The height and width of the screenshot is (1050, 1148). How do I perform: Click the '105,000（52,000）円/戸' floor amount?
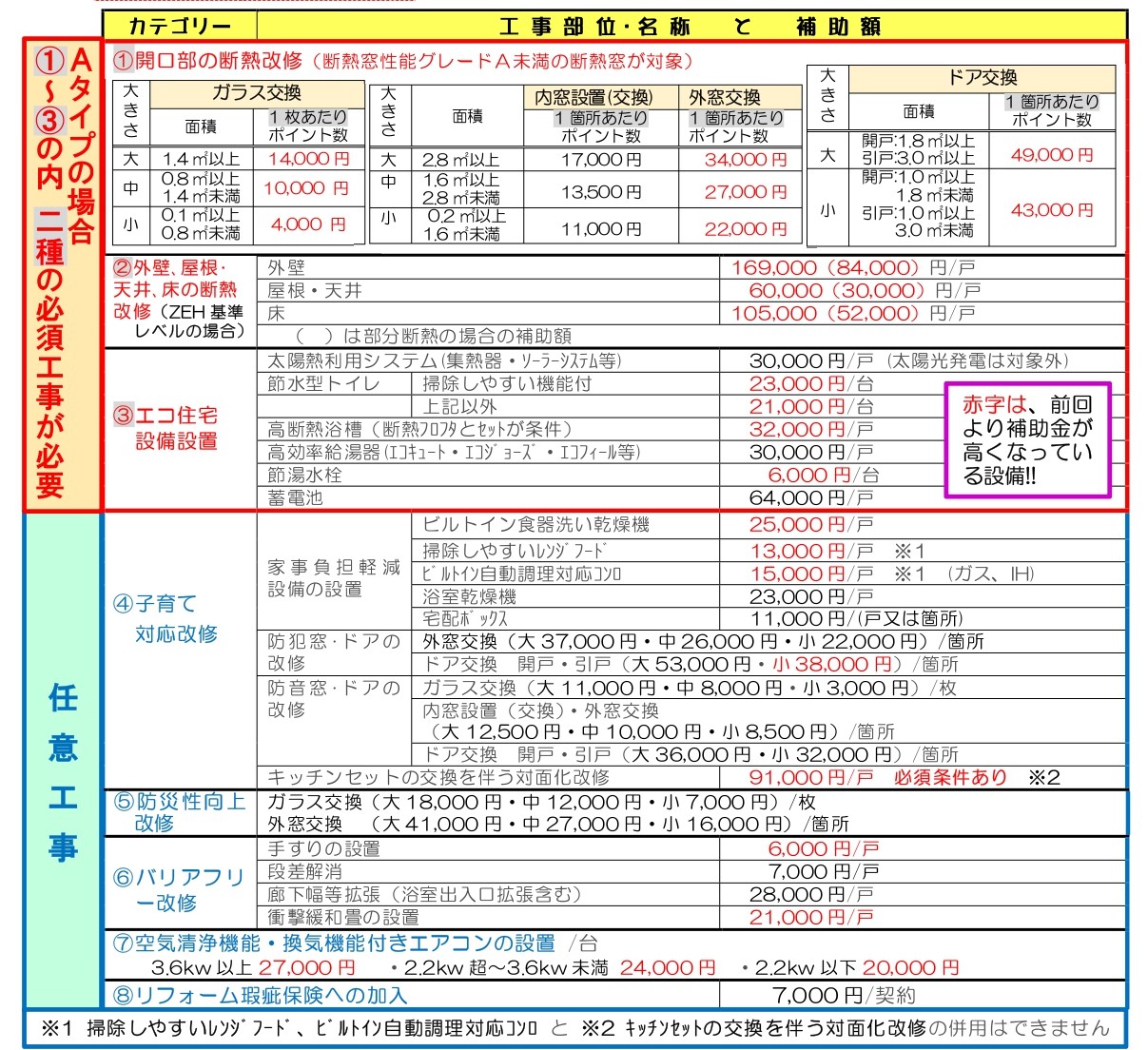pyautogui.click(x=853, y=313)
